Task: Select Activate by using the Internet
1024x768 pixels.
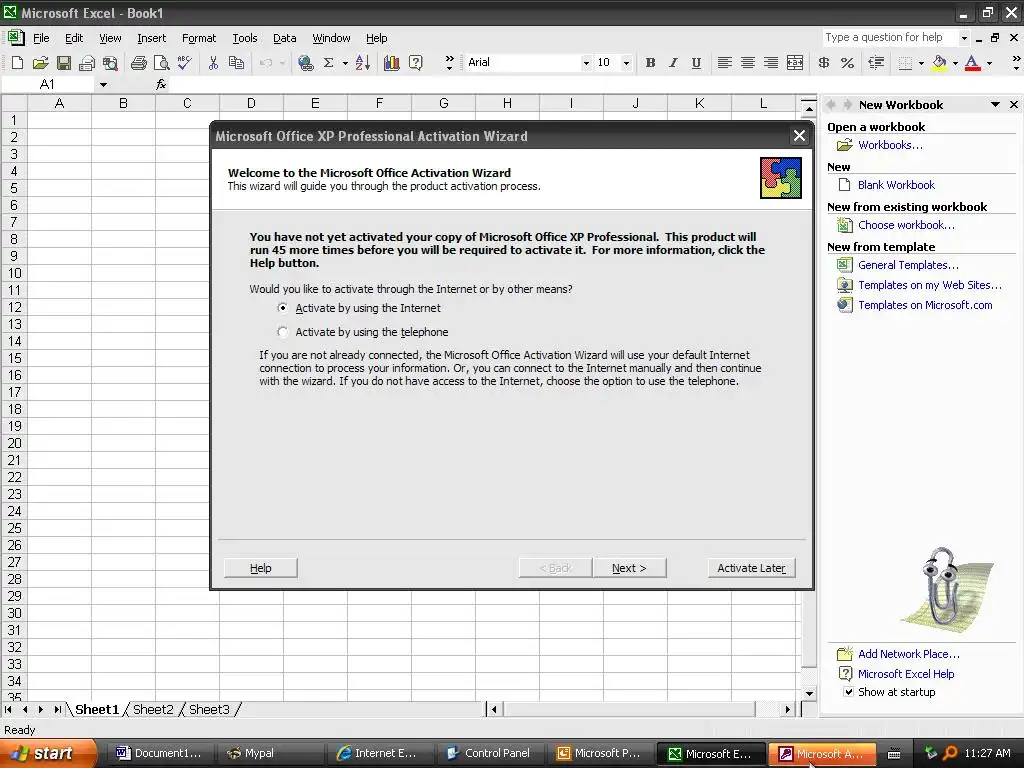Action: point(282,308)
